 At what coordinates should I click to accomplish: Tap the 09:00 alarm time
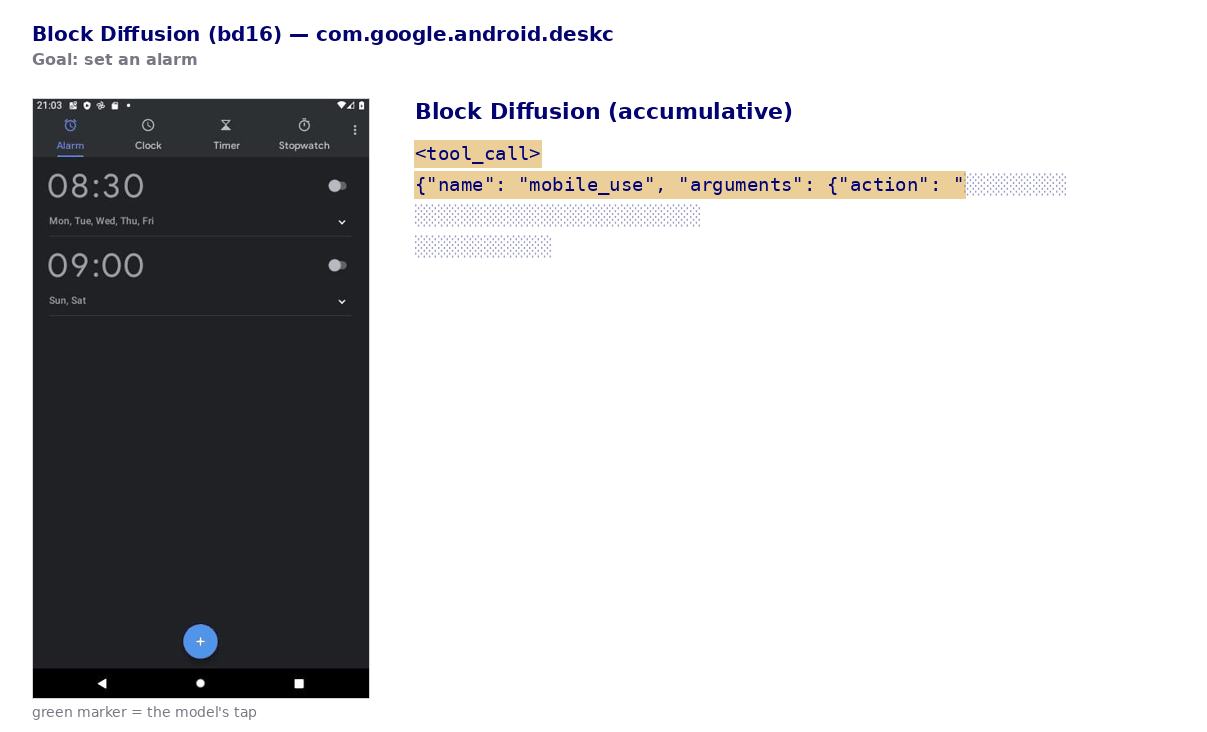click(96, 265)
